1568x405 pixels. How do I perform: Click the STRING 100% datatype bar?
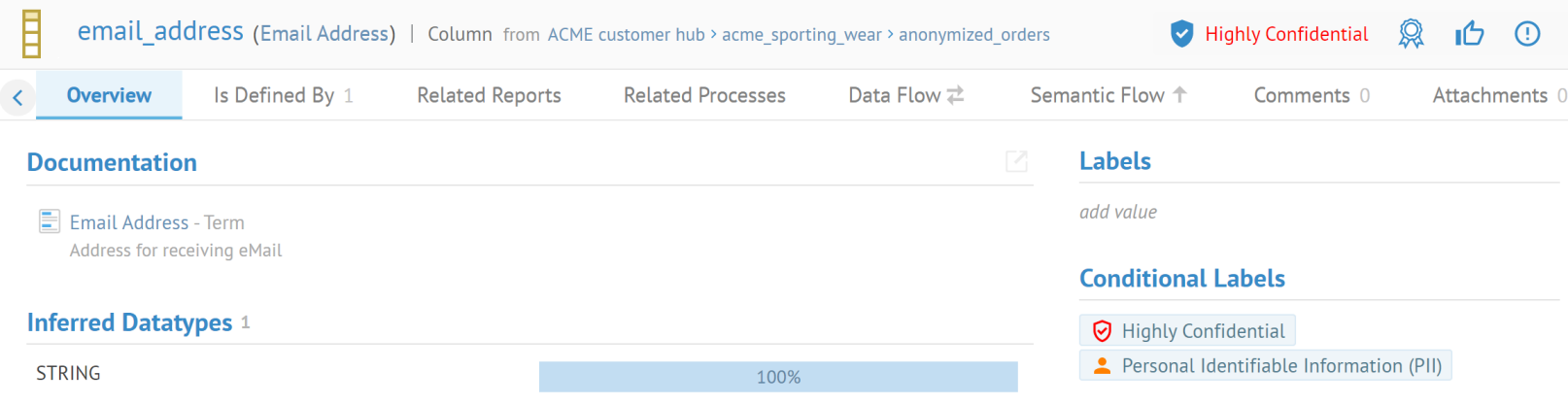coord(778,377)
